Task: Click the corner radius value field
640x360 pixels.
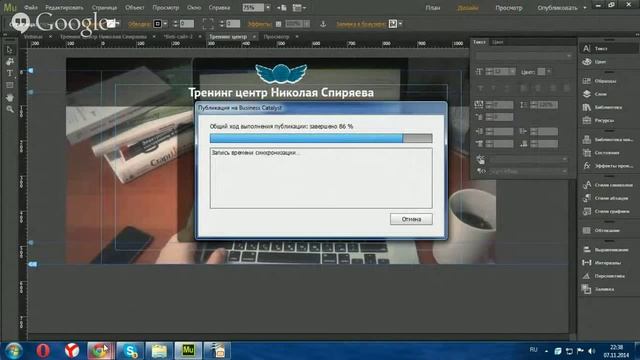Action: 233,24
